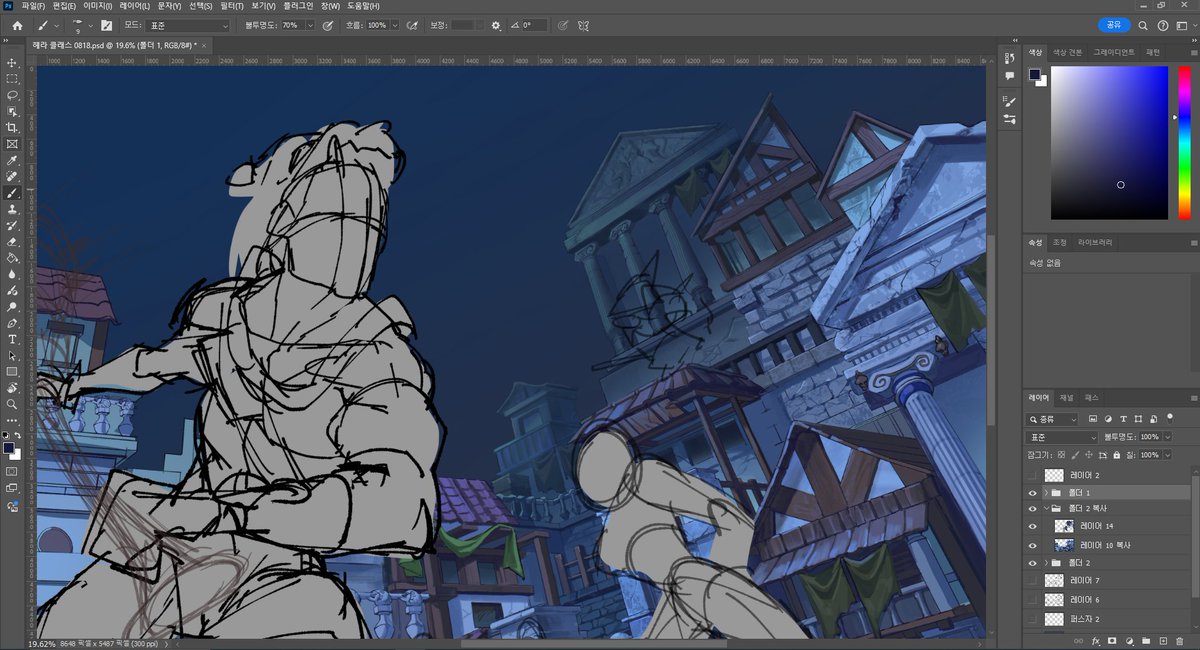Select the Lasso tool

click(13, 95)
